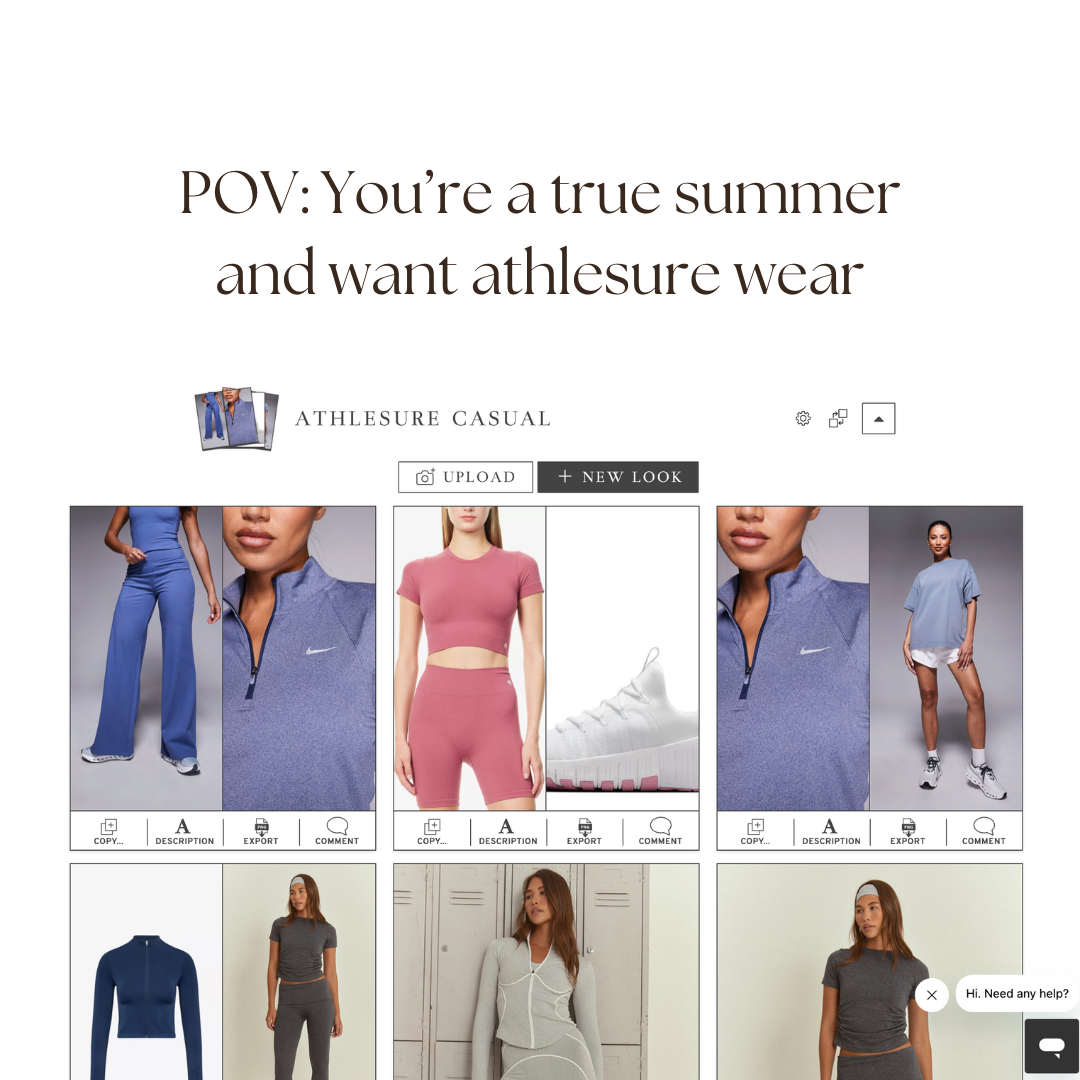Comment on the blue tee look
Screen dimensions: 1080x1080
coord(984,831)
